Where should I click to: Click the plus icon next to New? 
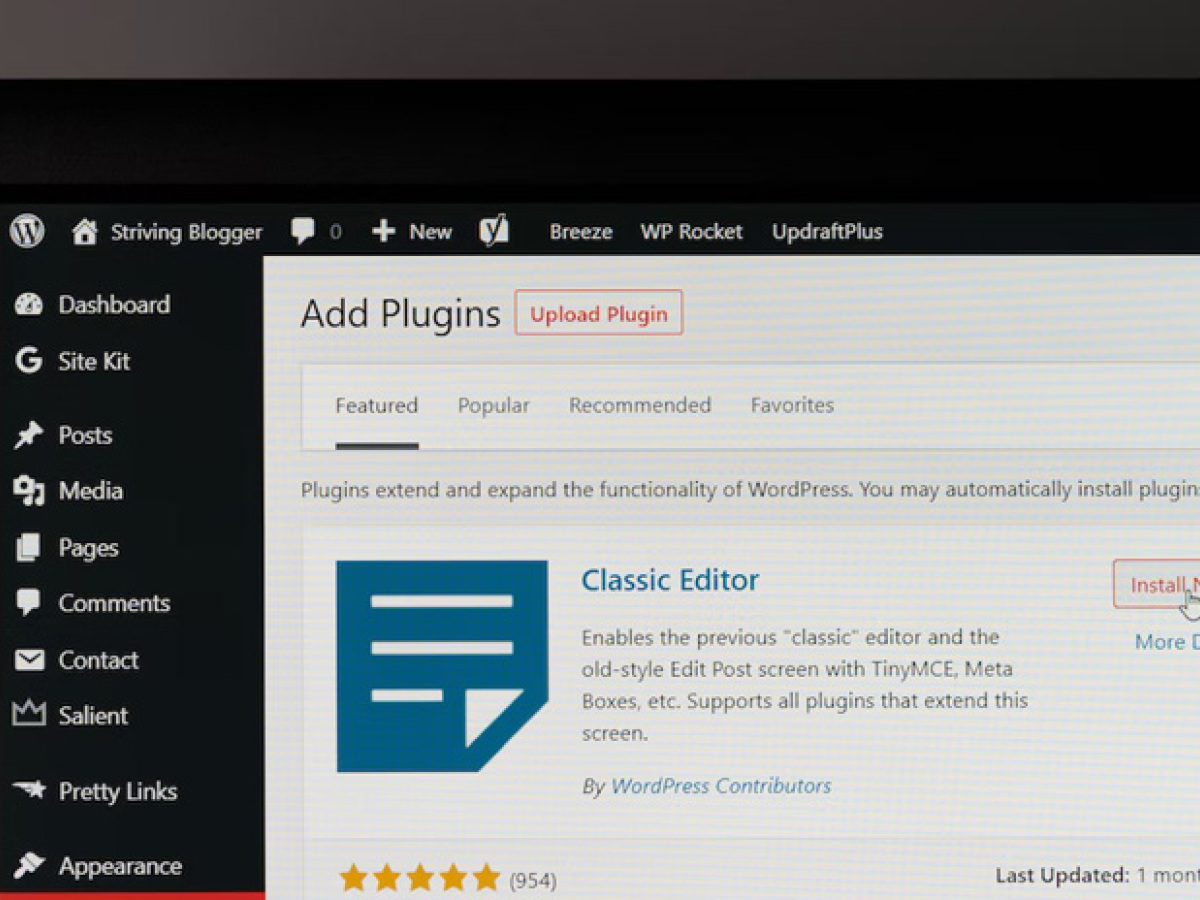384,232
